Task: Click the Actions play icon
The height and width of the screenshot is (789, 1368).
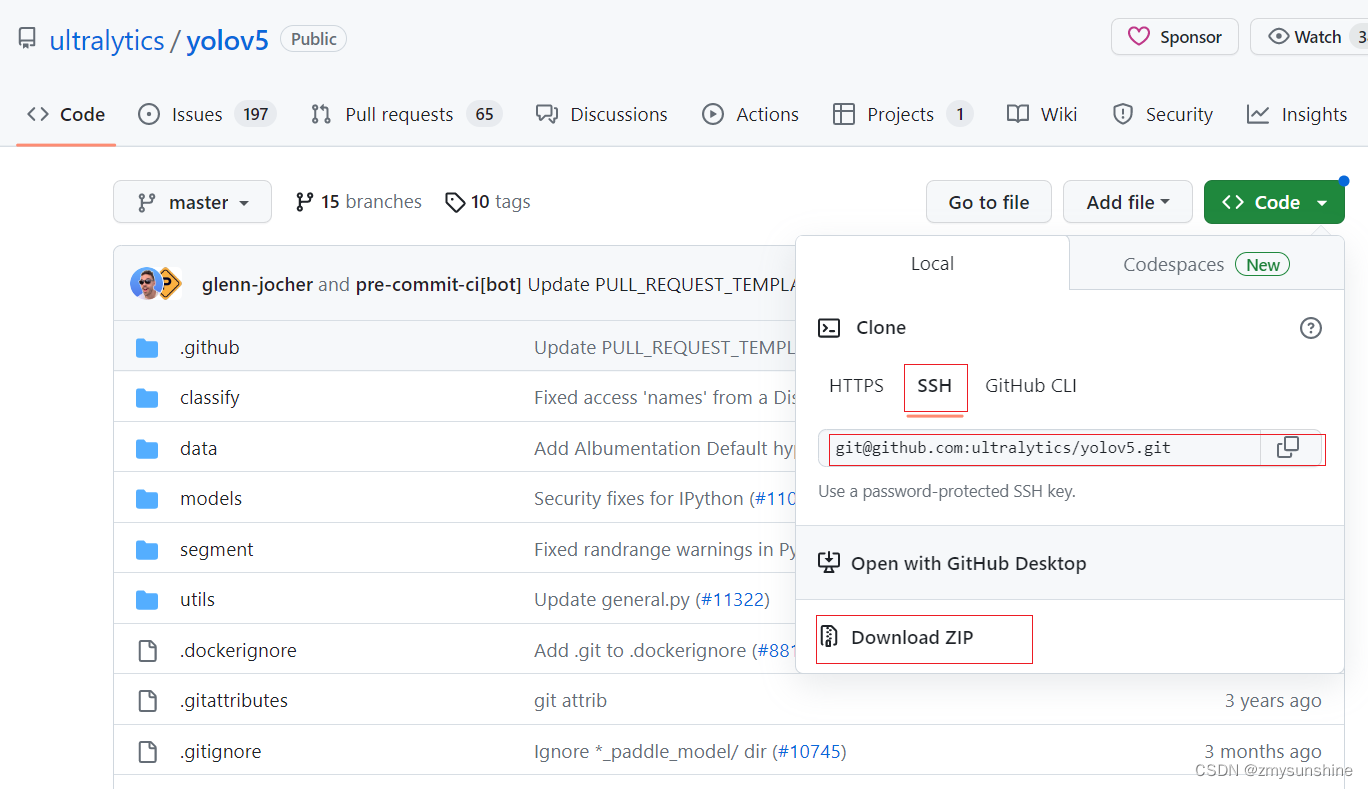Action: [713, 114]
